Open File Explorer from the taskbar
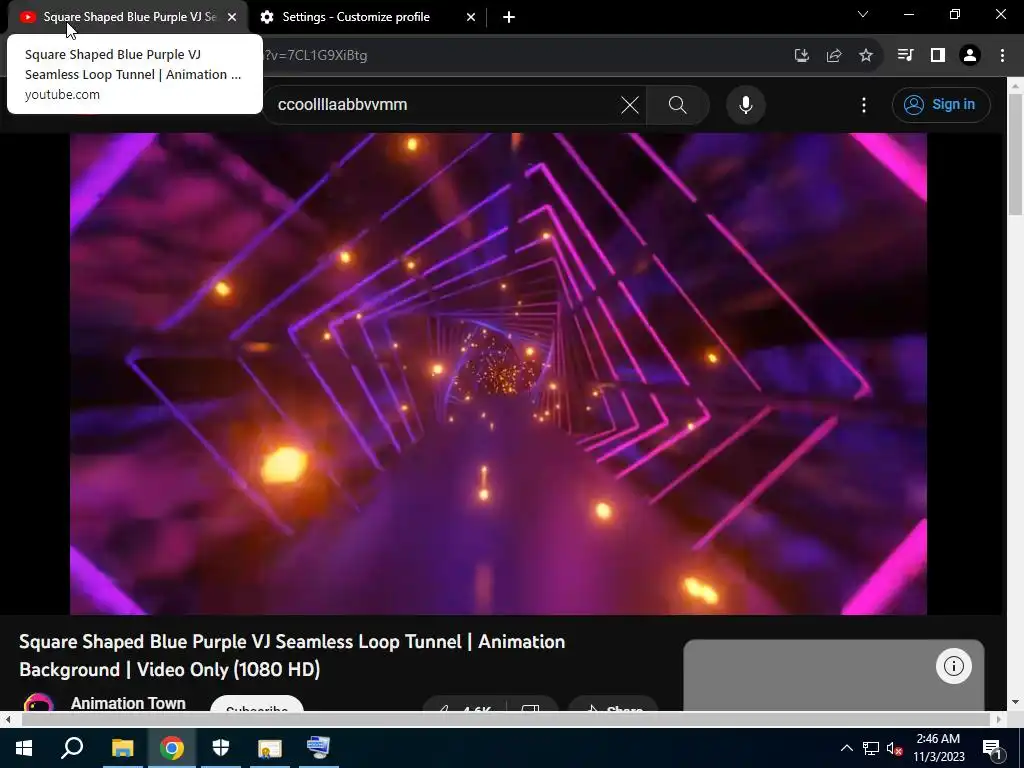1024x768 pixels. (x=122, y=748)
